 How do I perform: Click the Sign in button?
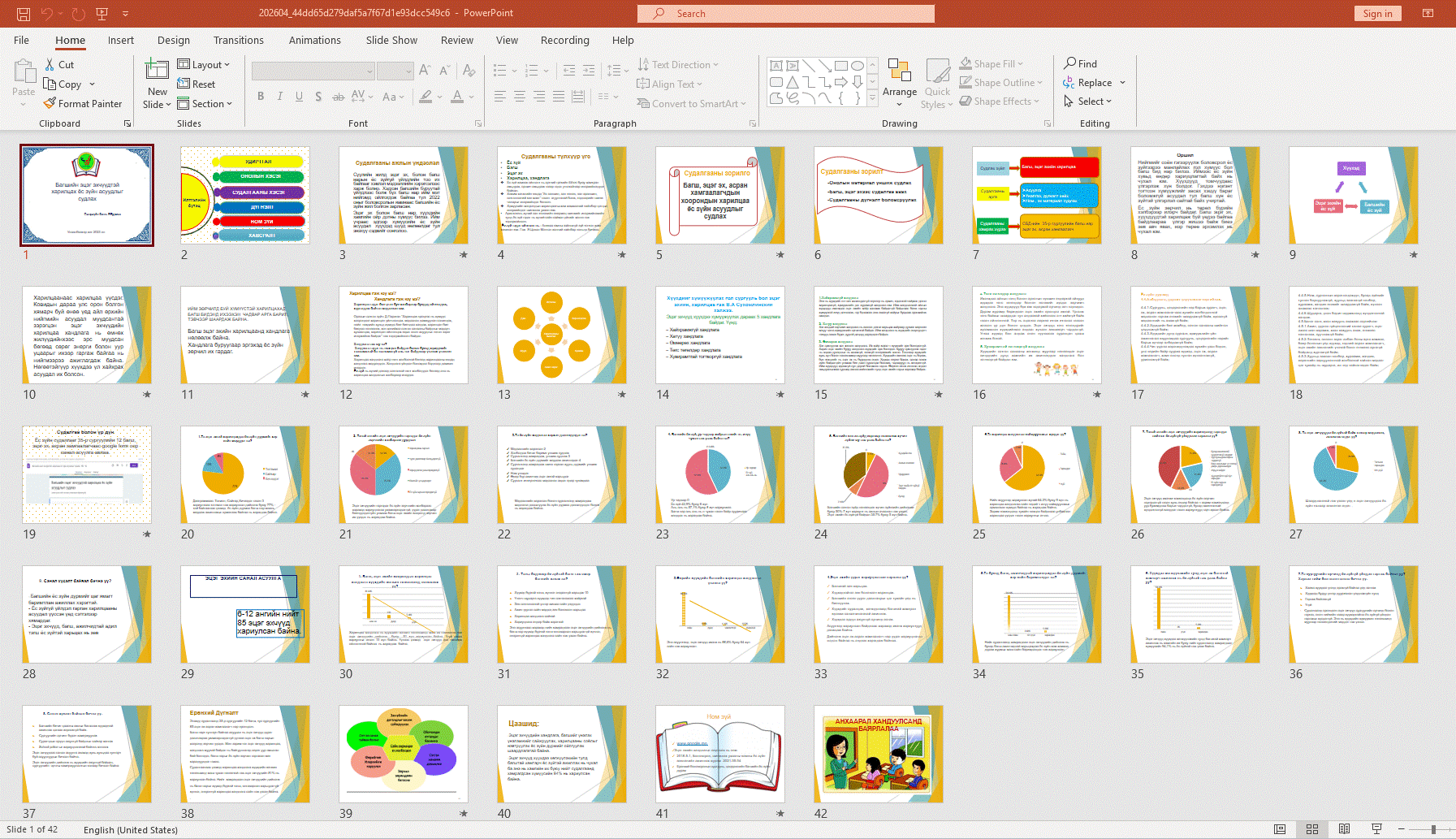[x=1377, y=13]
